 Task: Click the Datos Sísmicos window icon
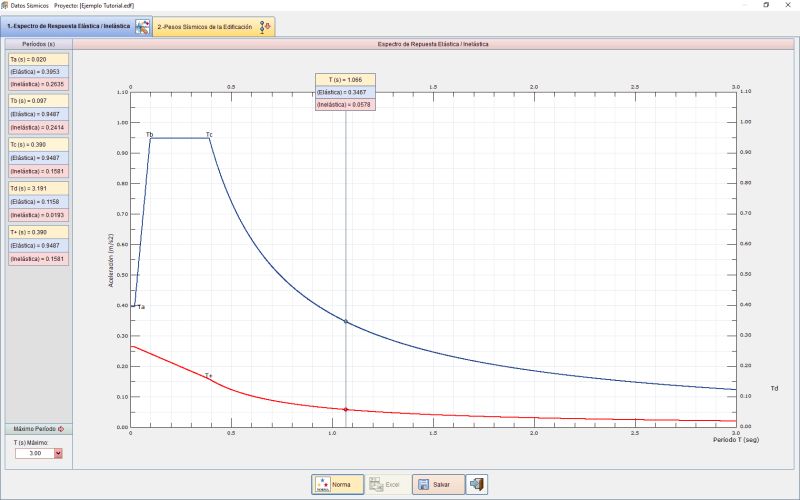pyautogui.click(x=5, y=5)
